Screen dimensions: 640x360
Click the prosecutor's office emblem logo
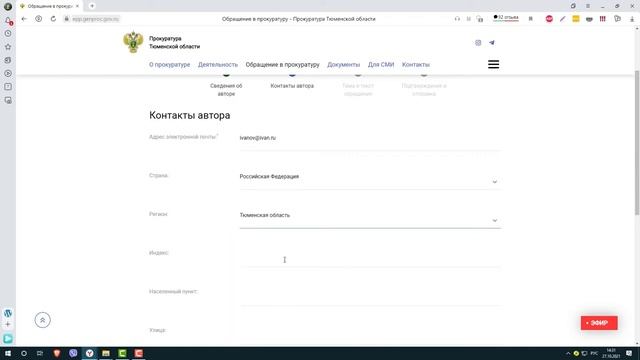(133, 42)
